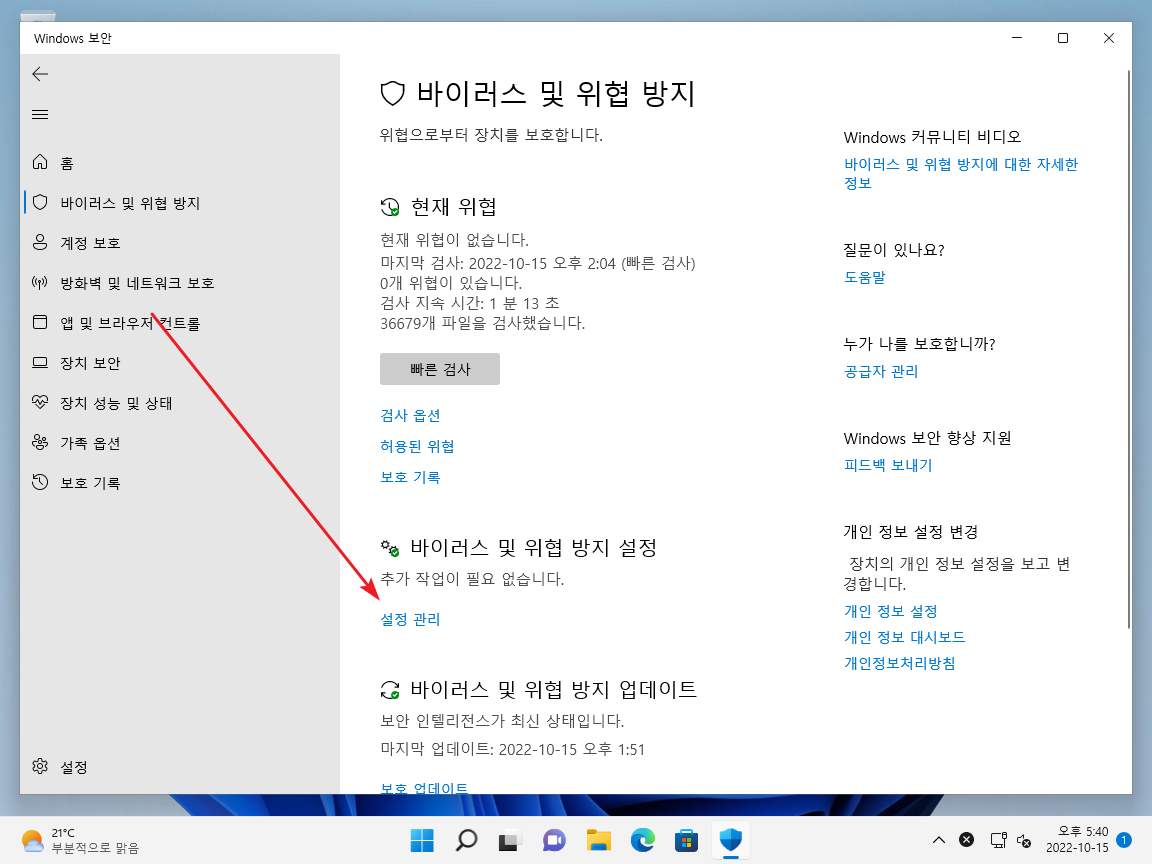The image size is (1152, 864).
Task: Launch Microsoft Edge from taskbar
Action: tap(643, 840)
